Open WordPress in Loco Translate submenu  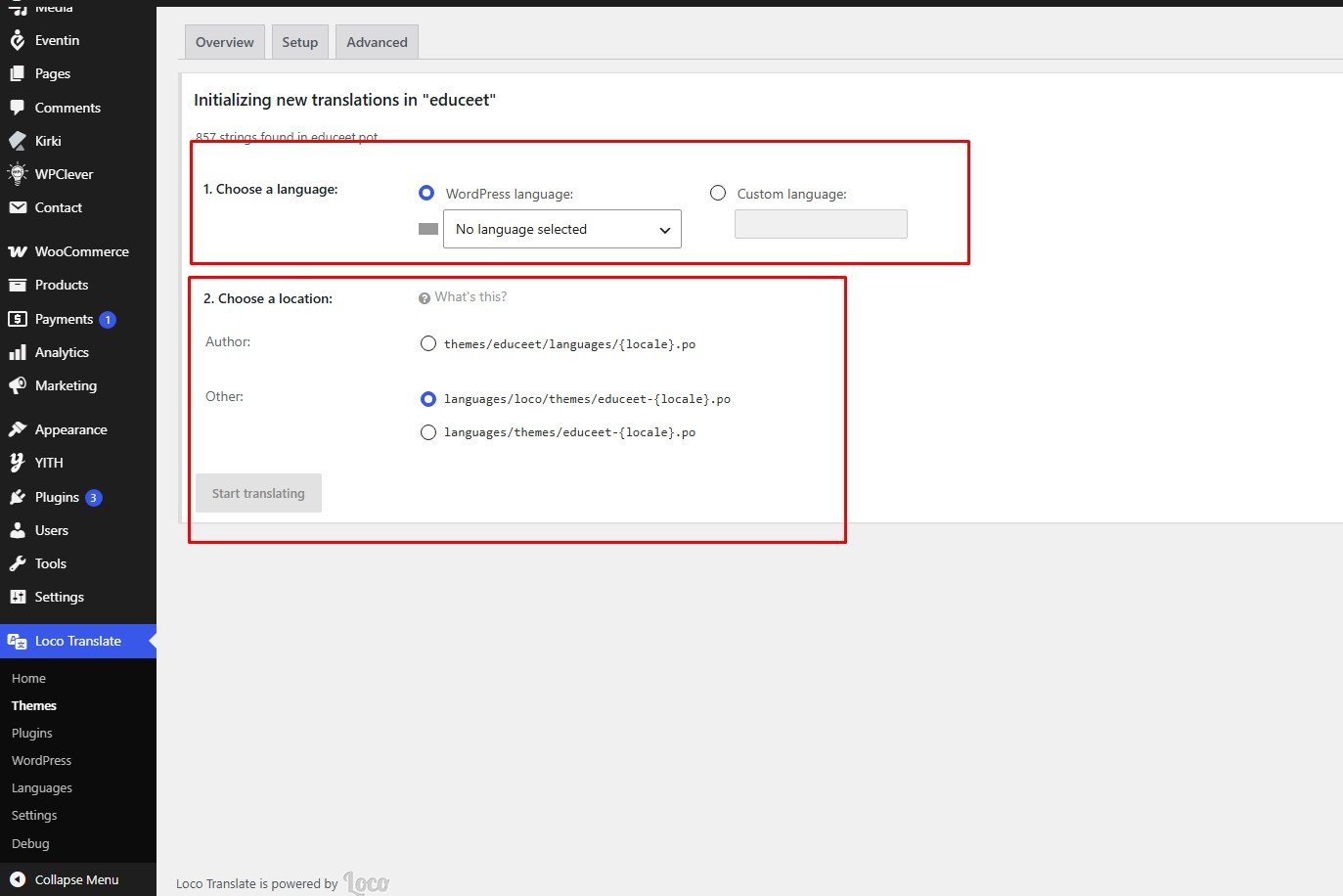(x=41, y=760)
